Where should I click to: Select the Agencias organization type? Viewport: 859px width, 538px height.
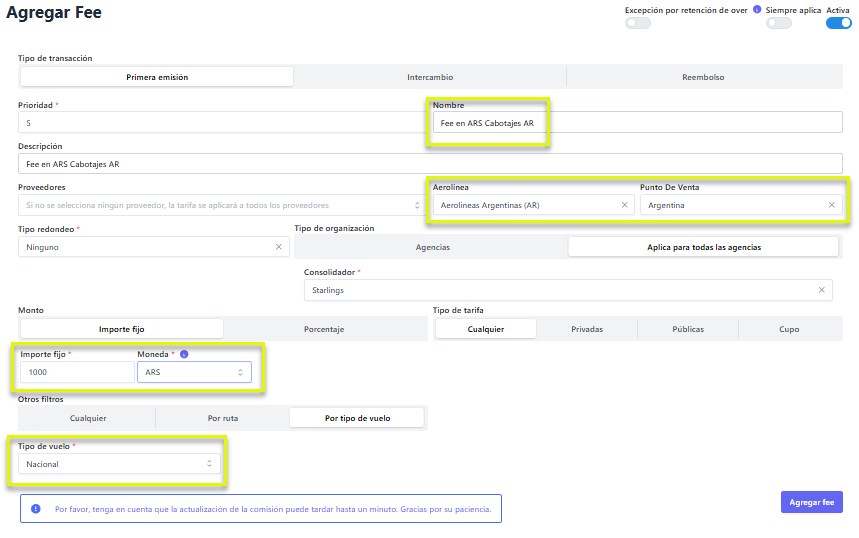[432, 247]
